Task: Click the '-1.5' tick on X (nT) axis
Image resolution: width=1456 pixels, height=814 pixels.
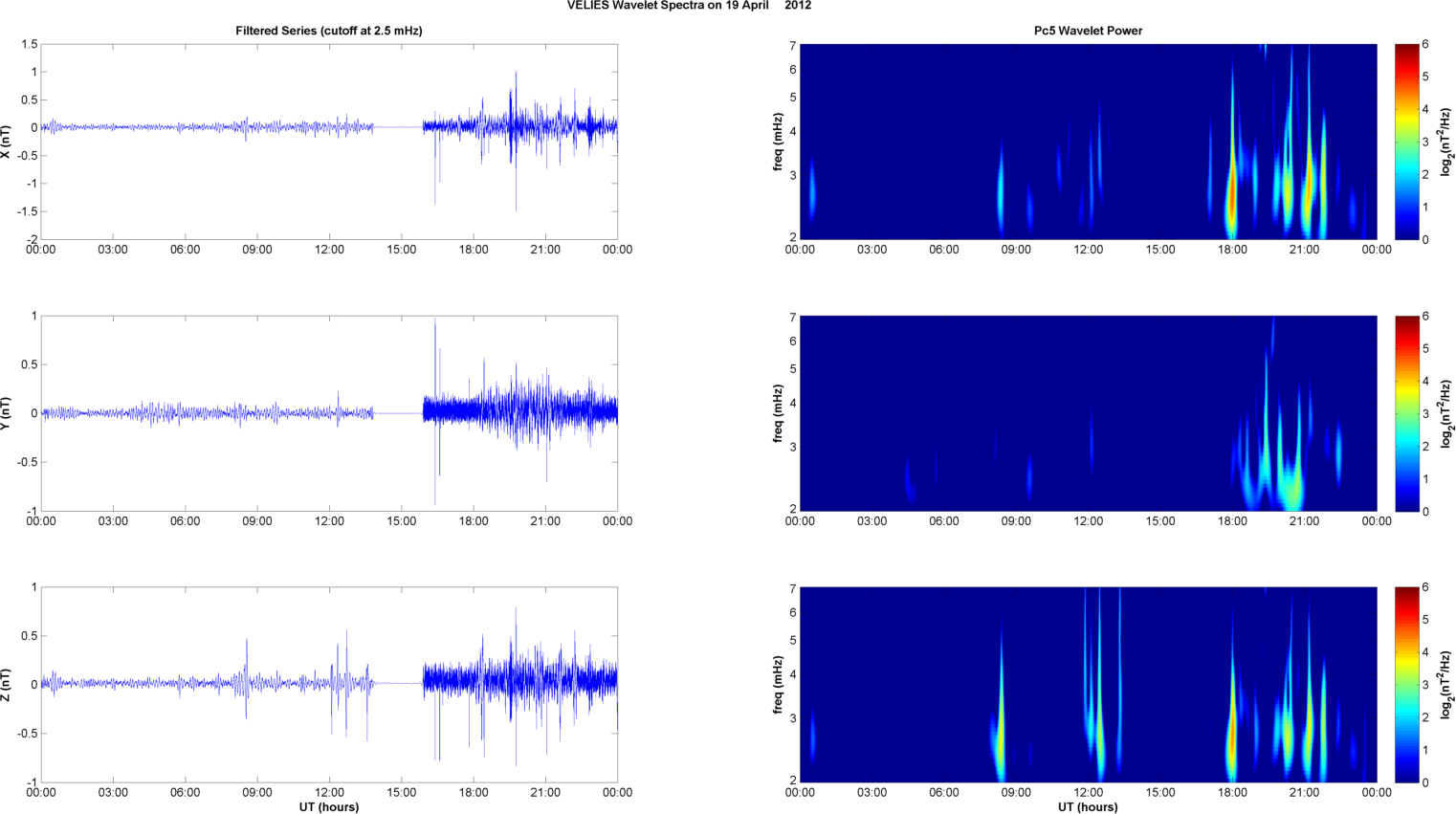Action: coord(26,211)
